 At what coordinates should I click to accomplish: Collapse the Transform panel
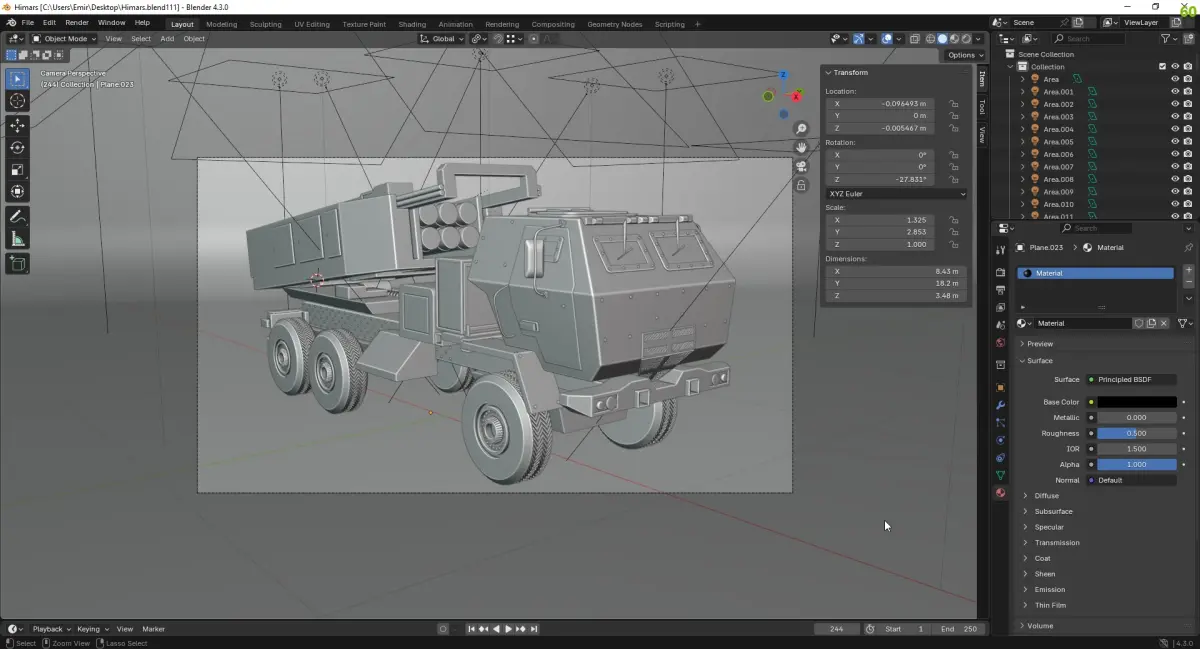(851, 72)
